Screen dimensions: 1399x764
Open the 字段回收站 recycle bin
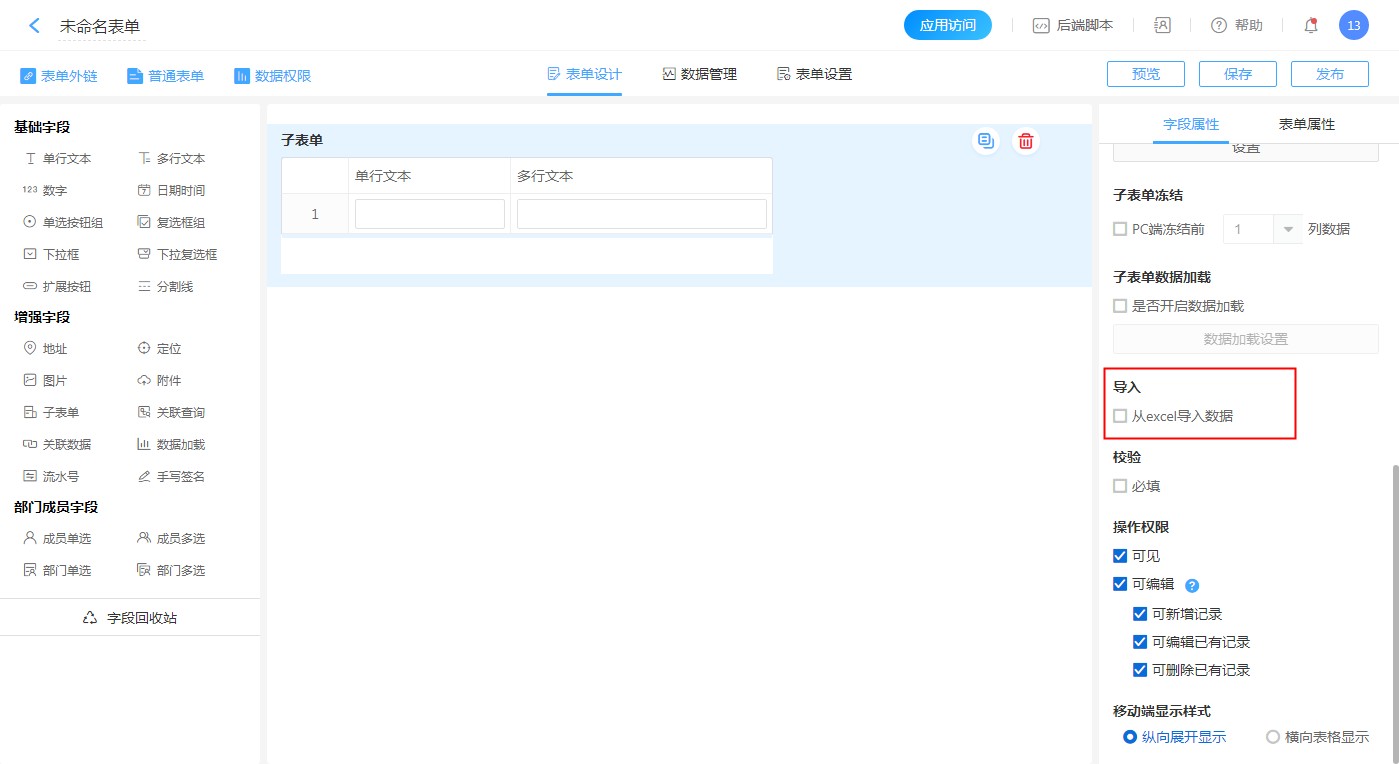click(130, 618)
